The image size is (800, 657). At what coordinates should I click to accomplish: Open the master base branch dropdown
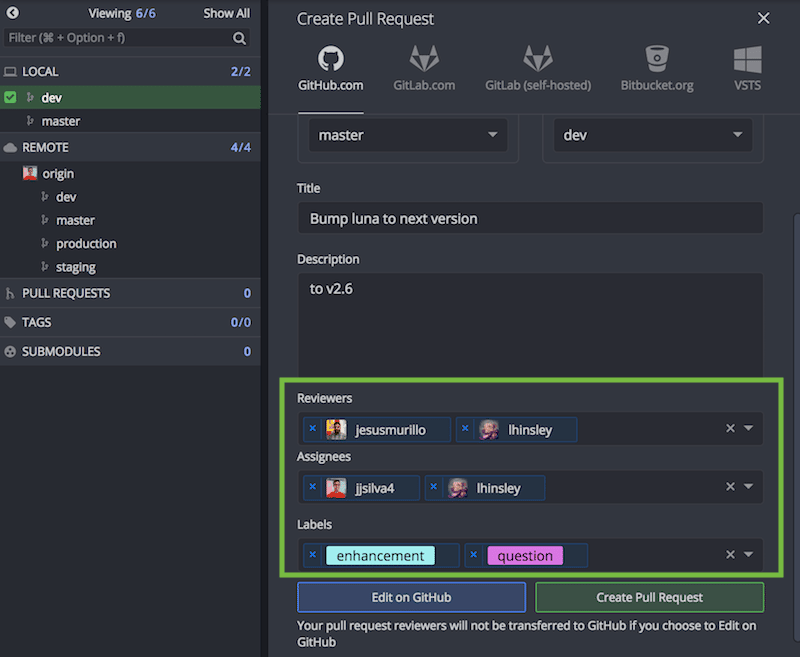pos(407,135)
